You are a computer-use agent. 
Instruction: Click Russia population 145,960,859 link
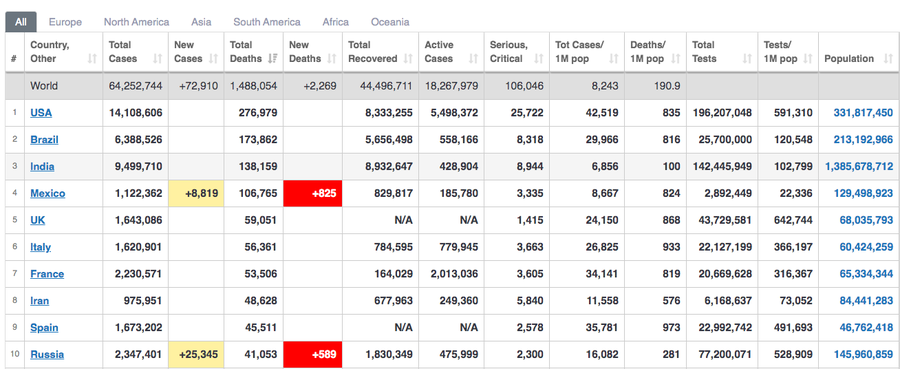pyautogui.click(x=863, y=355)
